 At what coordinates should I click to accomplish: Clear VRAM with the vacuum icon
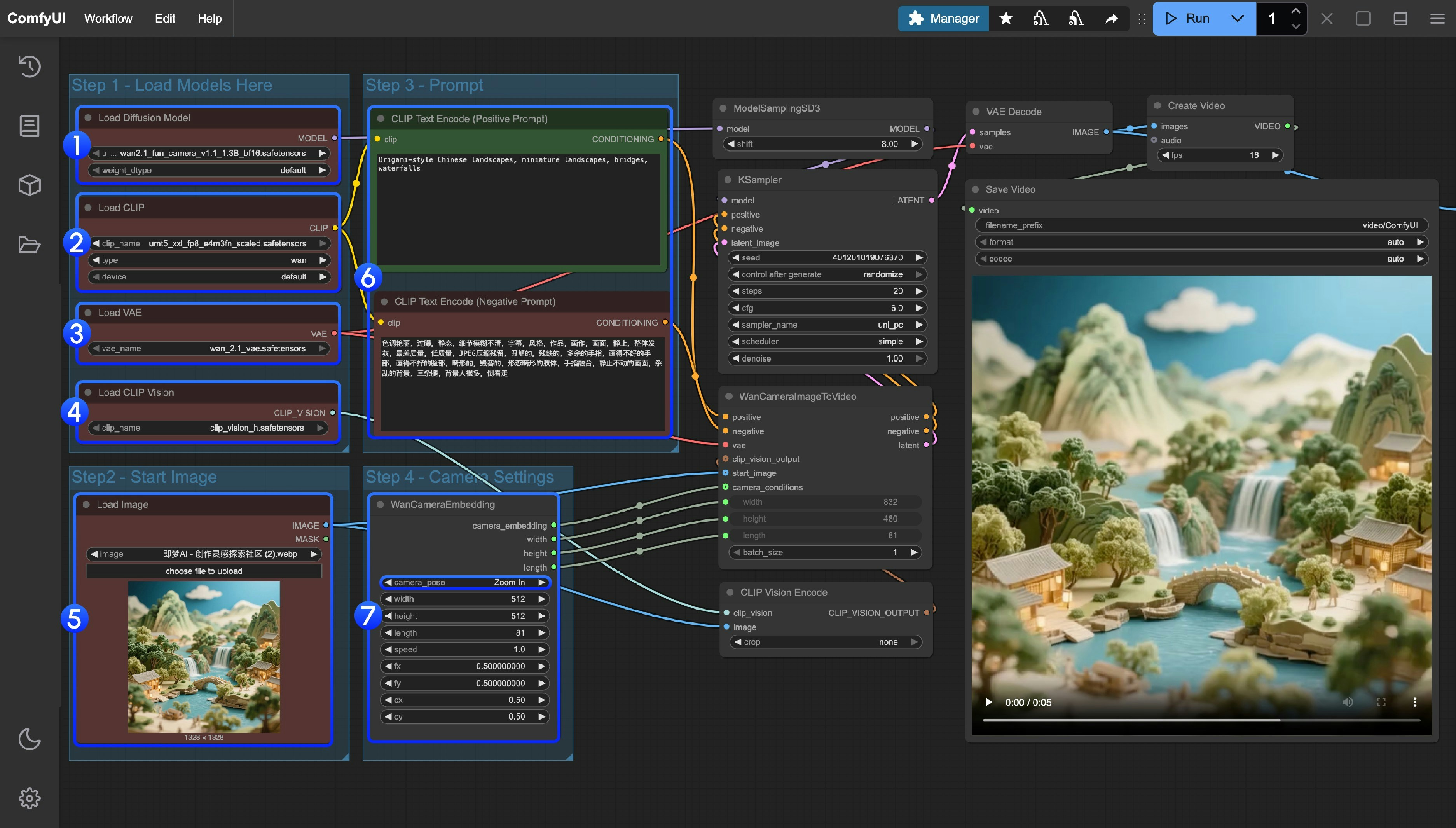coord(1040,18)
